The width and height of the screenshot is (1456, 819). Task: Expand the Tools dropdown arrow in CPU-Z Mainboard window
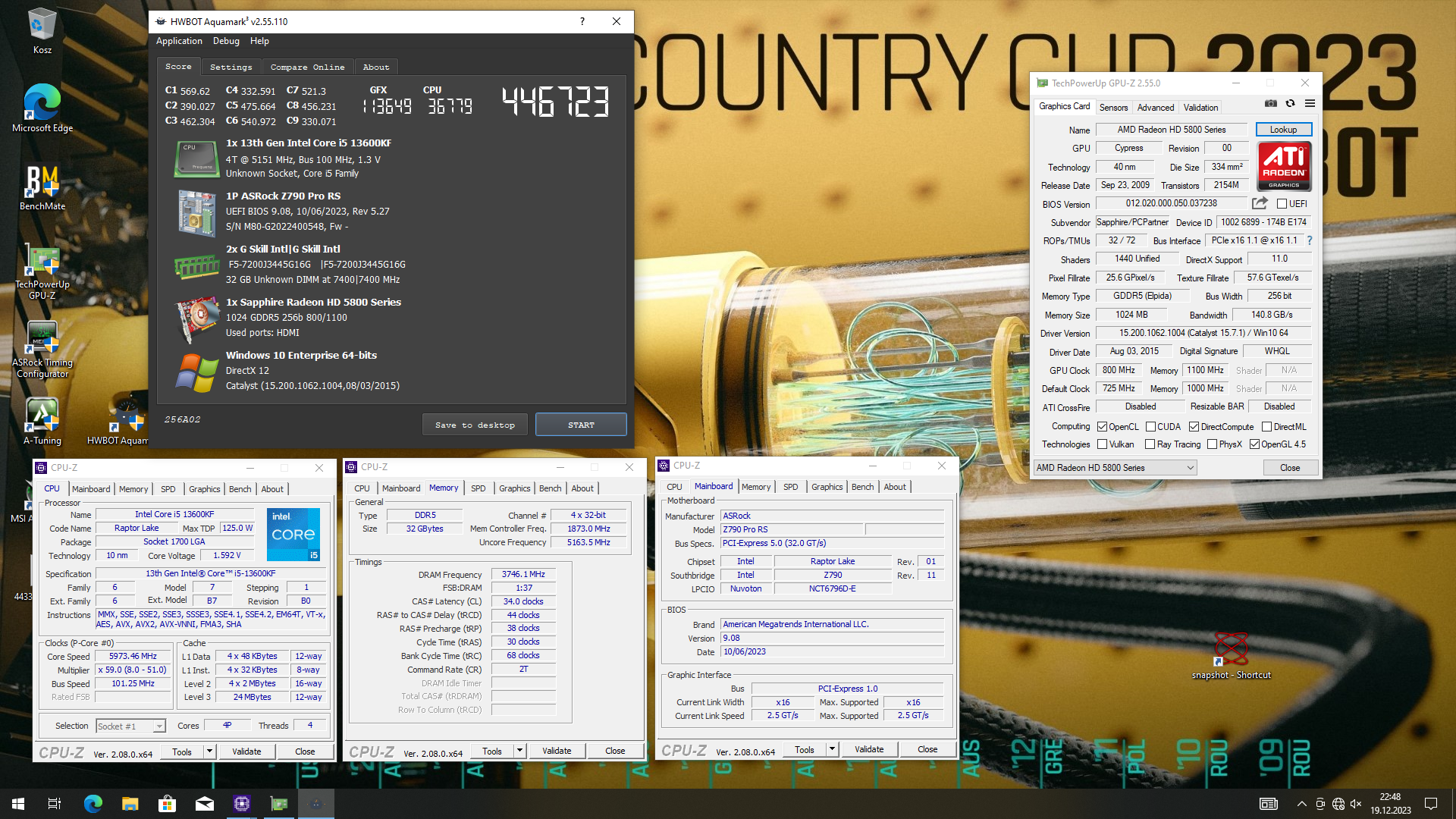[x=832, y=749]
